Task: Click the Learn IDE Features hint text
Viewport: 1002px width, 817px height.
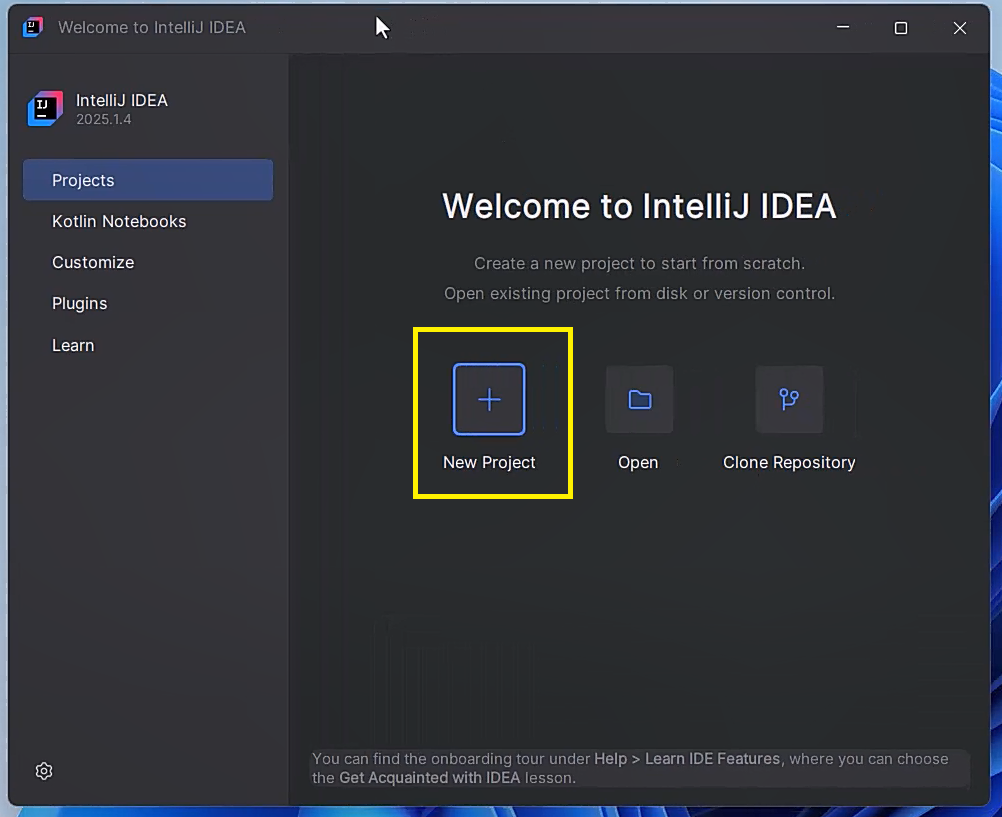Action: tap(711, 759)
